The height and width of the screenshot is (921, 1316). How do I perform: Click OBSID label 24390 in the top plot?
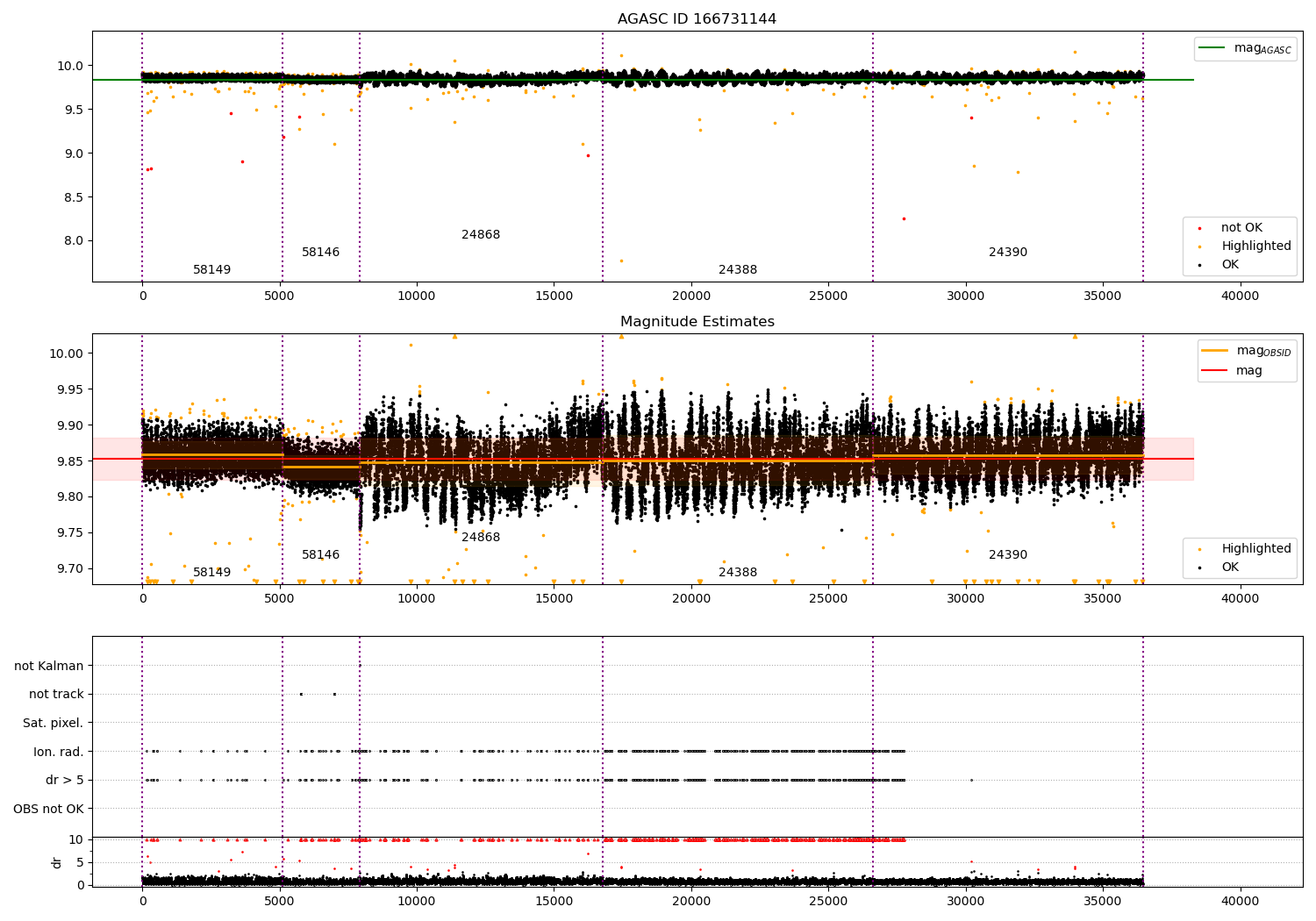(1008, 253)
